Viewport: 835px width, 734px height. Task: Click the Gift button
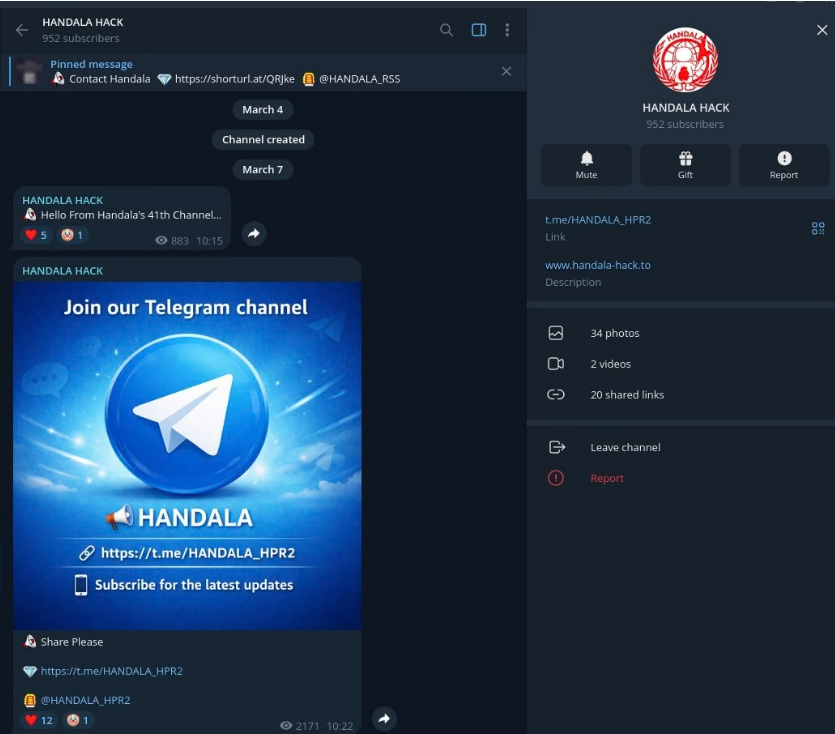[685, 165]
